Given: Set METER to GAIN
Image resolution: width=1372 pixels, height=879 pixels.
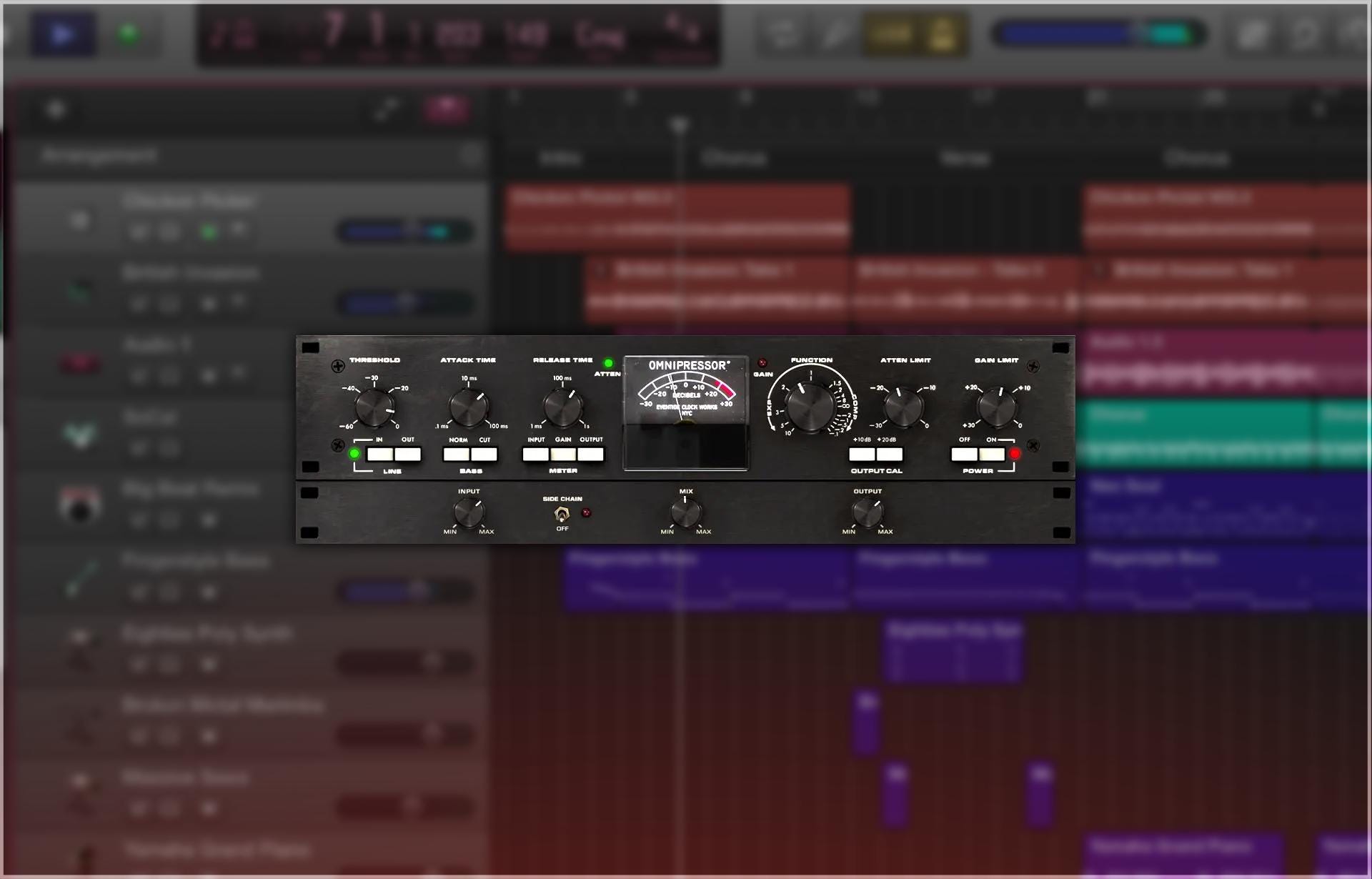Looking at the screenshot, I should [563, 454].
